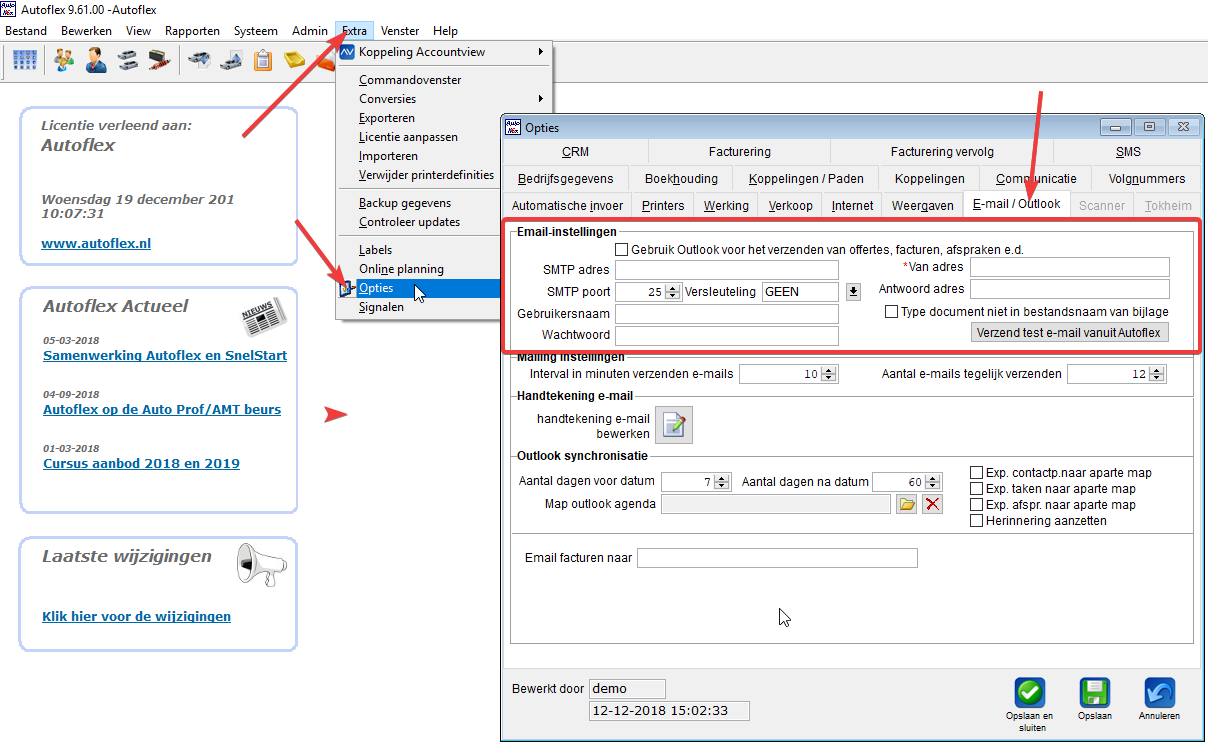Click the car with blue document icon
Viewport: 1208px width, 743px height.
(199, 60)
